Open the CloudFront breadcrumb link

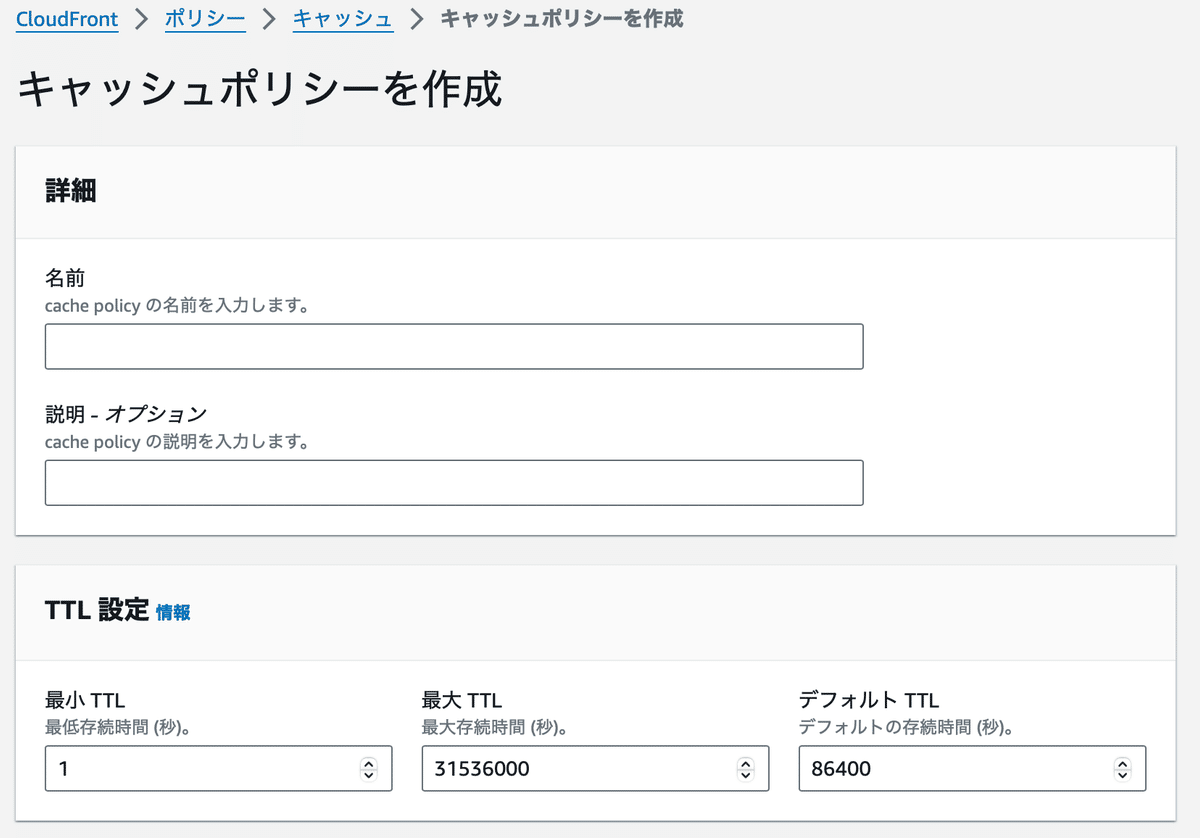pyautogui.click(x=66, y=18)
